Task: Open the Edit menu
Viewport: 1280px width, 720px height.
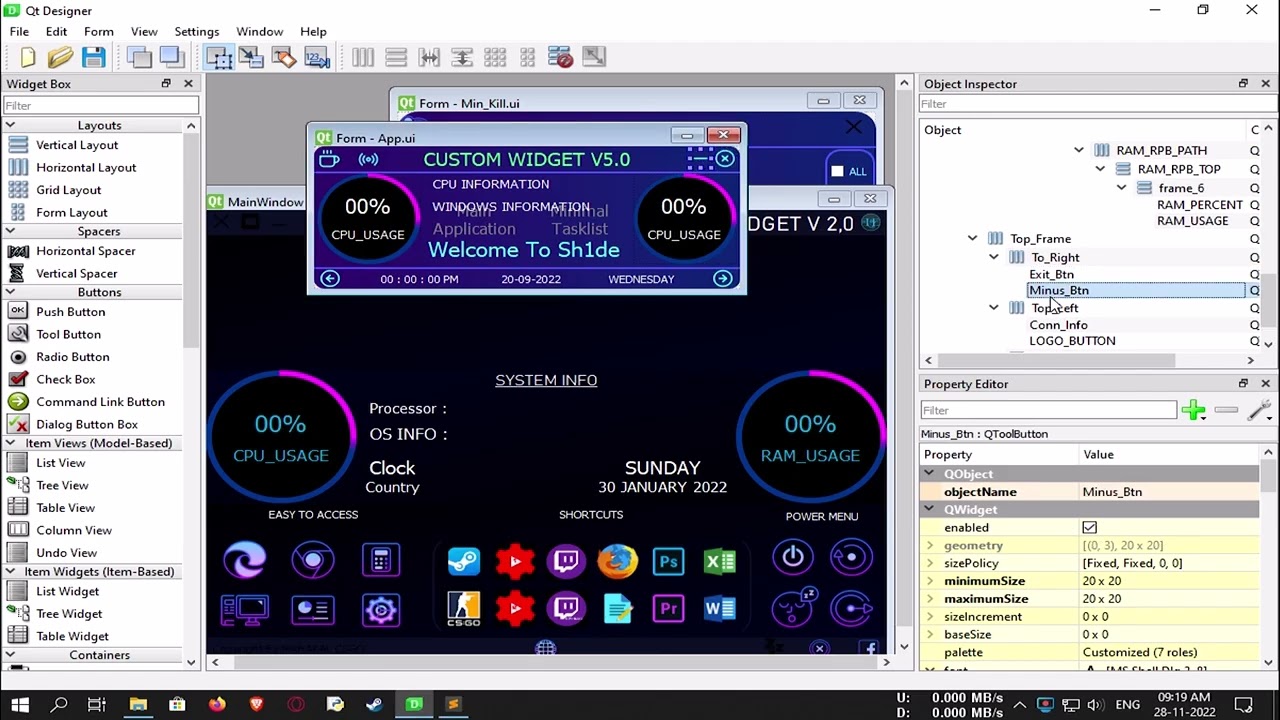Action: [x=56, y=31]
